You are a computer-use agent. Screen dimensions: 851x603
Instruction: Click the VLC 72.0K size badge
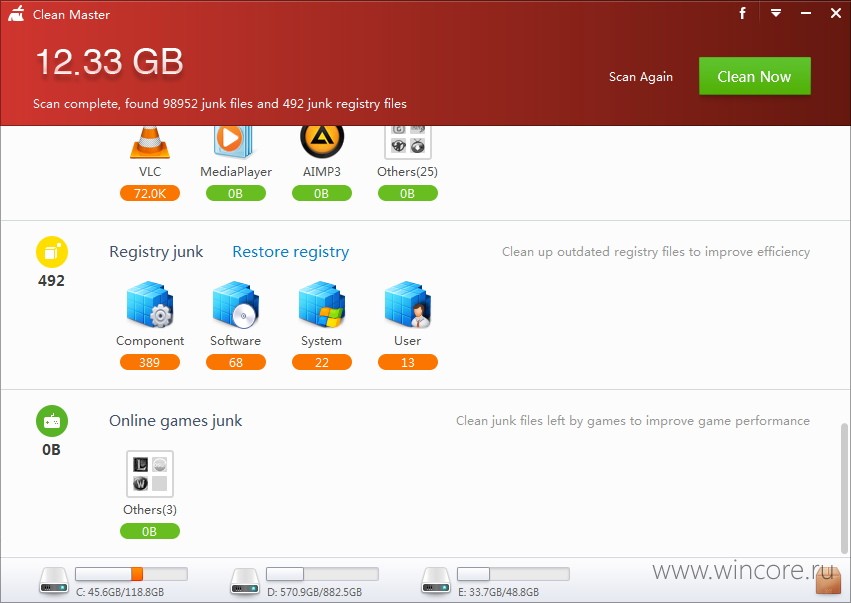[x=150, y=193]
